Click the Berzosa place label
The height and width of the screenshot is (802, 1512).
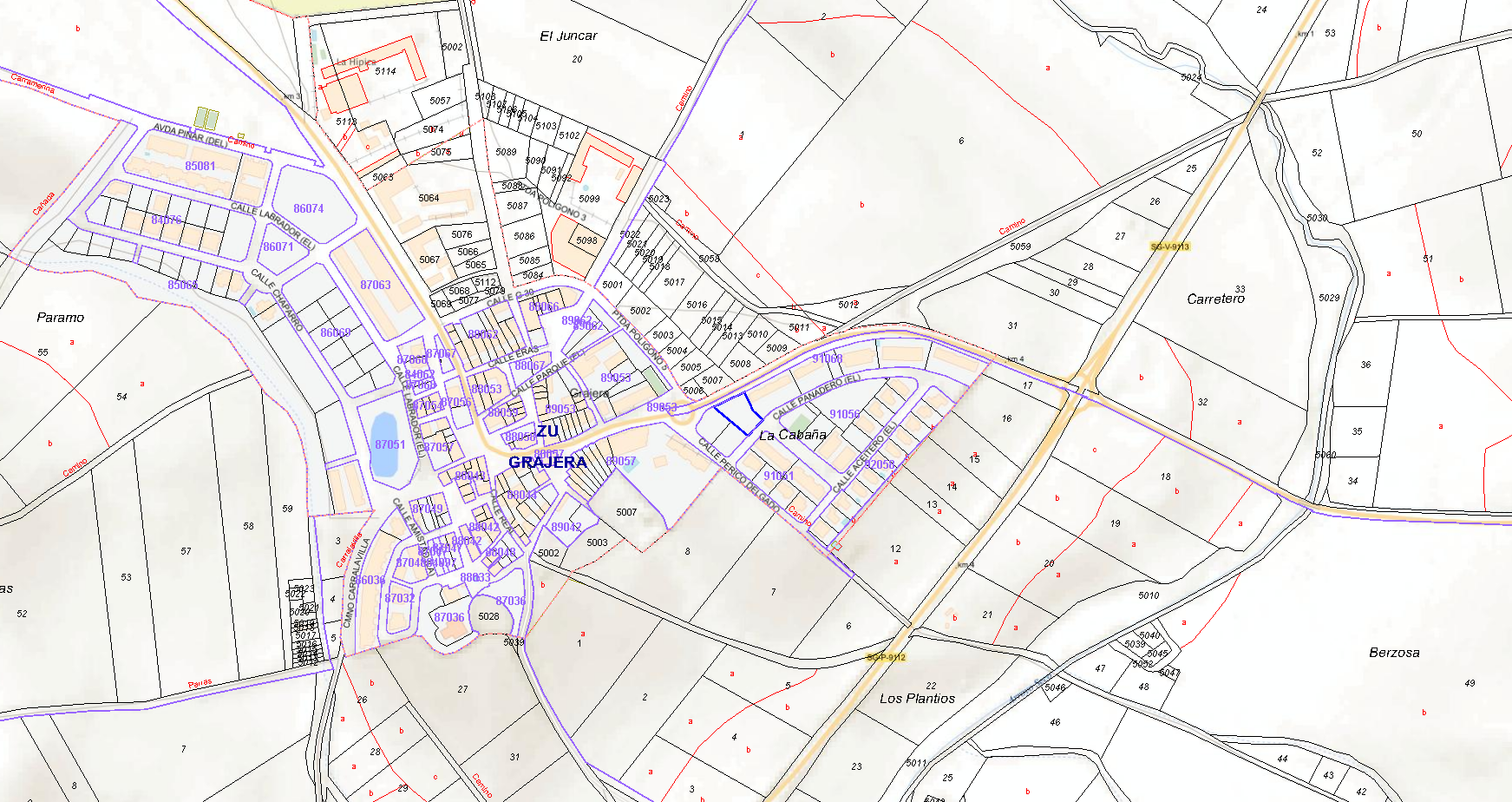[x=1394, y=653]
